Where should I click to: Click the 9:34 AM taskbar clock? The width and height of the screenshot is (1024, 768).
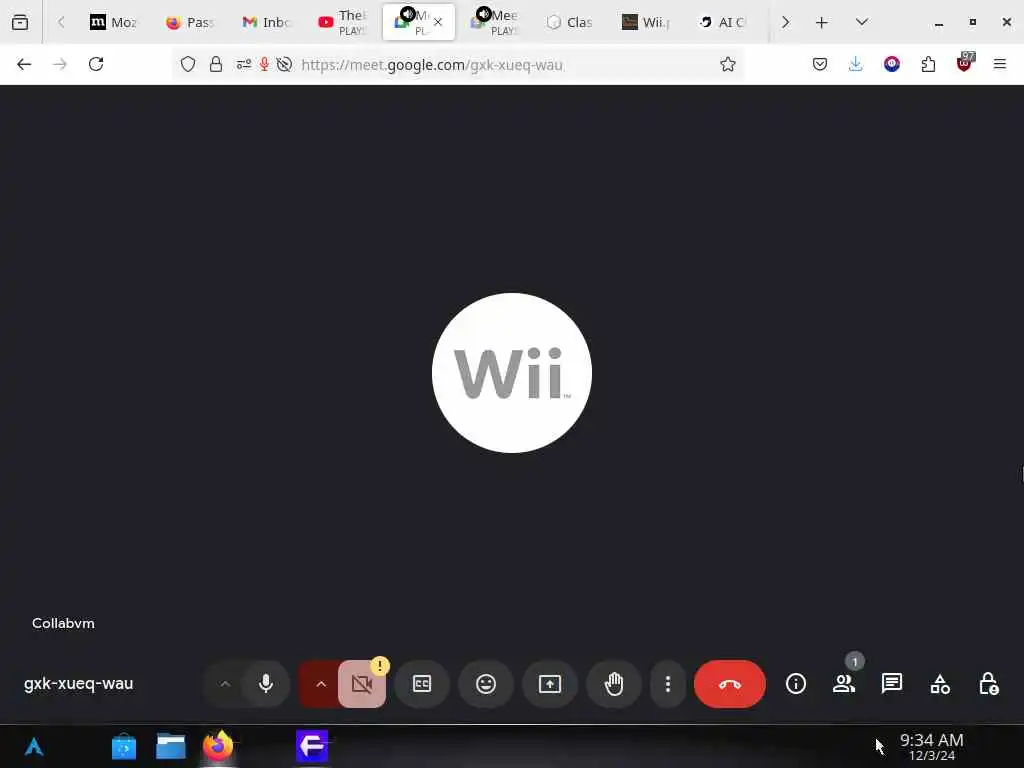(x=931, y=746)
